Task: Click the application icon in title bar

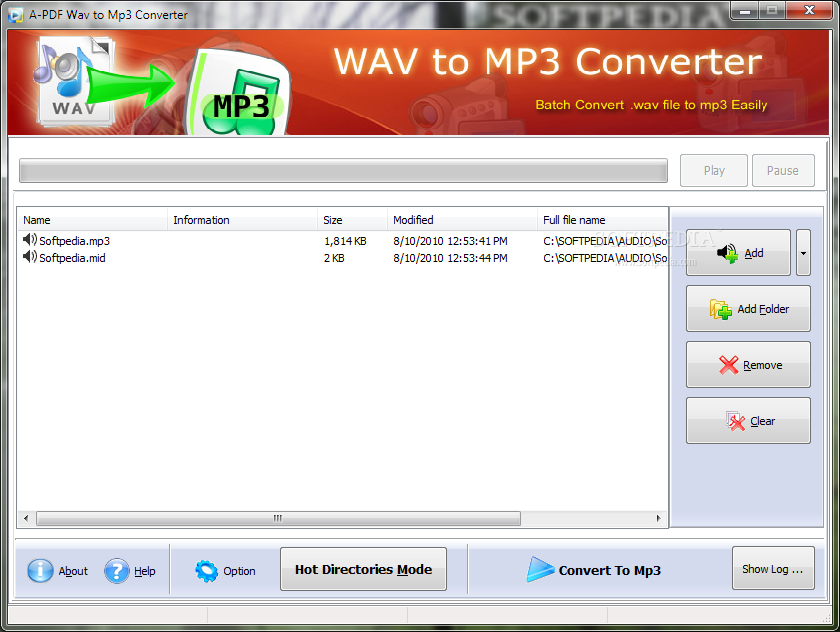Action: pyautogui.click(x=16, y=14)
